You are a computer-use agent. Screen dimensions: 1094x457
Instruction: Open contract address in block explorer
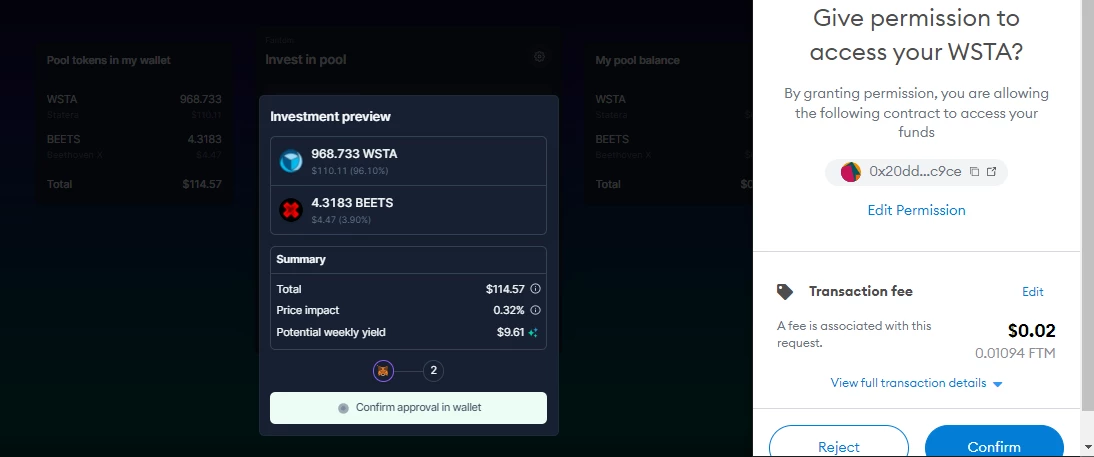(991, 172)
